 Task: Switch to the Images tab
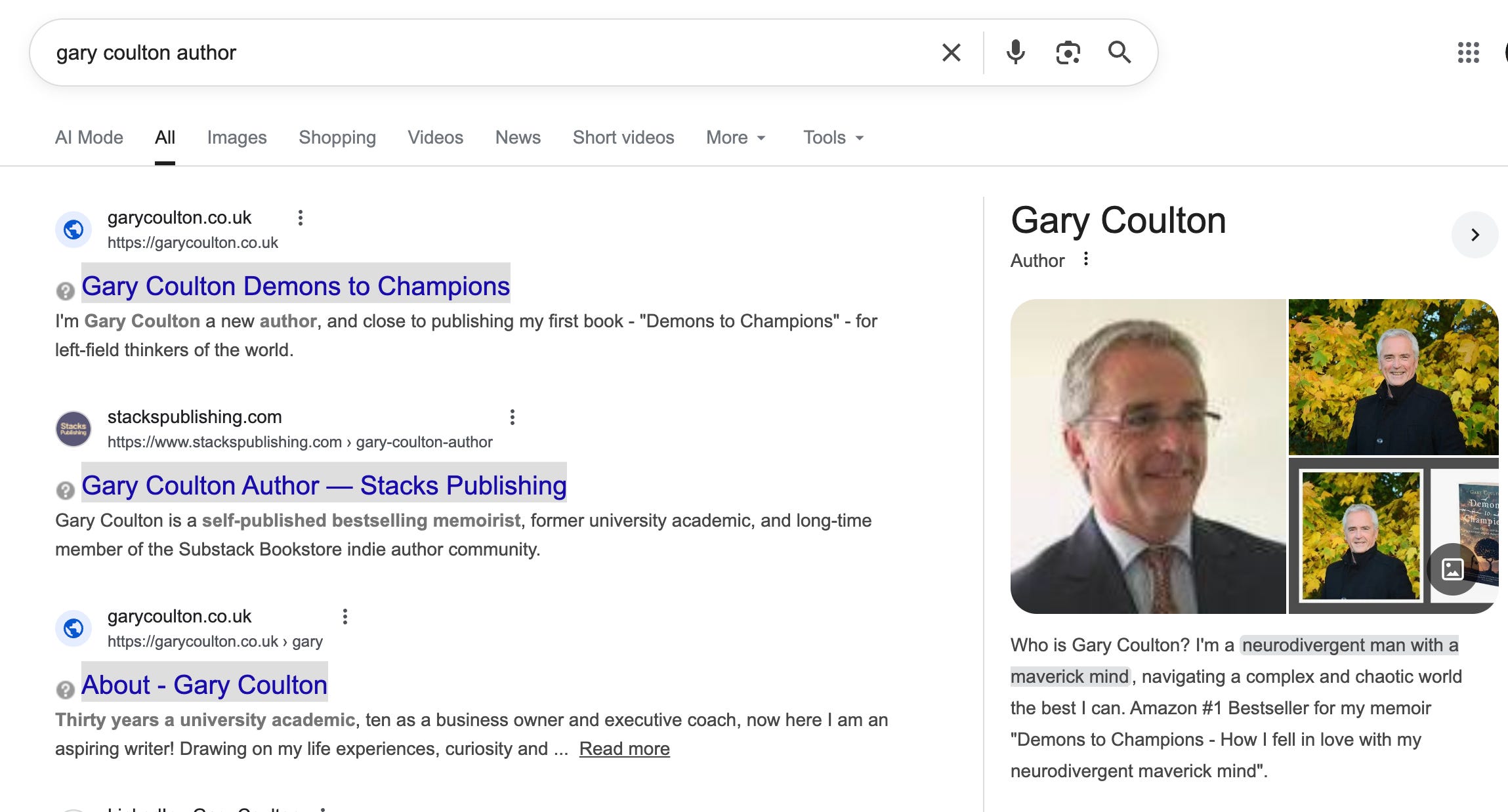pos(237,138)
